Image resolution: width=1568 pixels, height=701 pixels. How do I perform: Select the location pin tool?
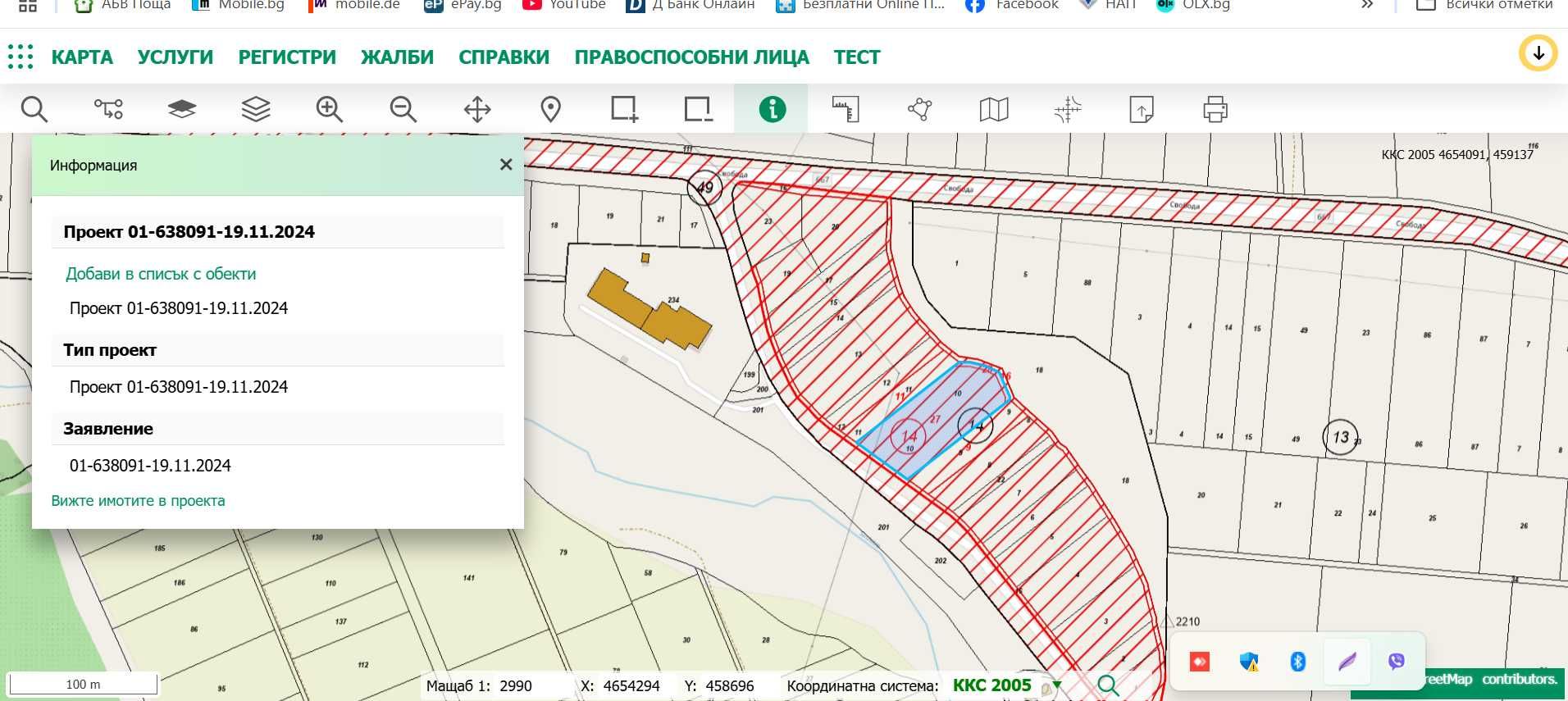551,109
